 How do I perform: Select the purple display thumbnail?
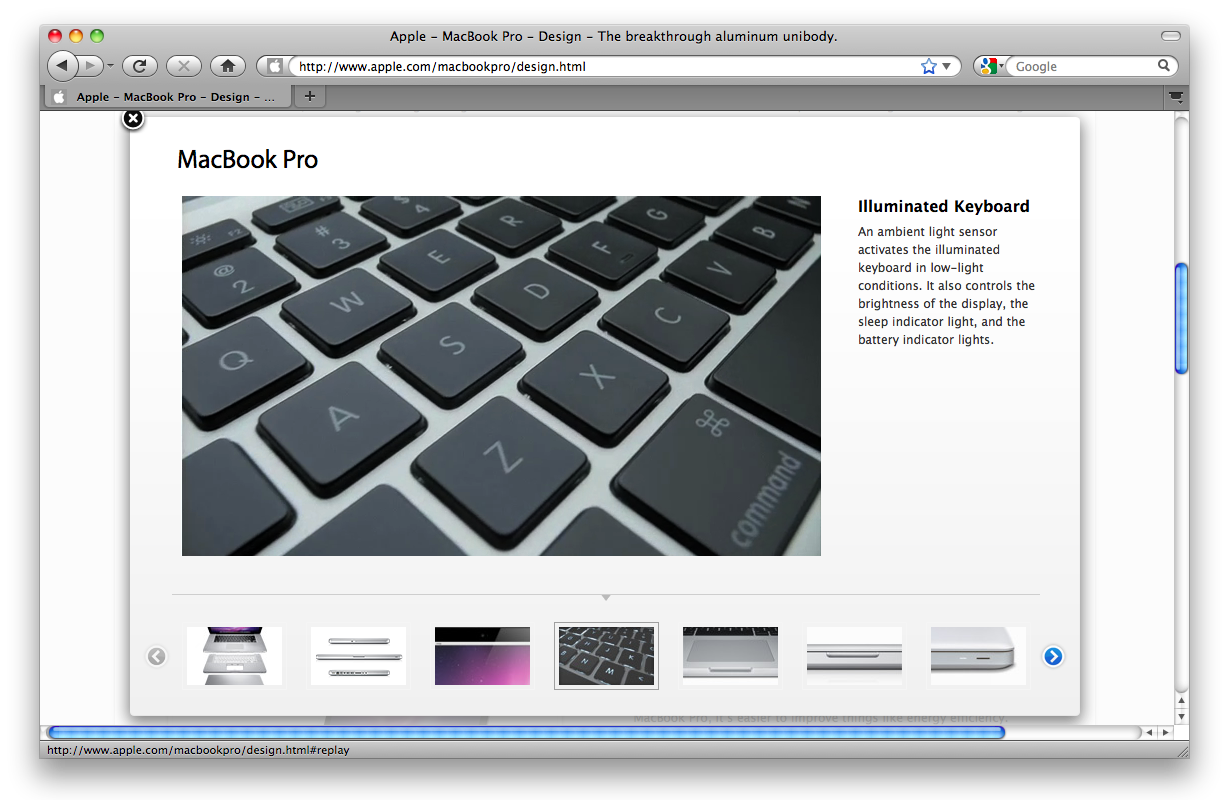(x=482, y=656)
